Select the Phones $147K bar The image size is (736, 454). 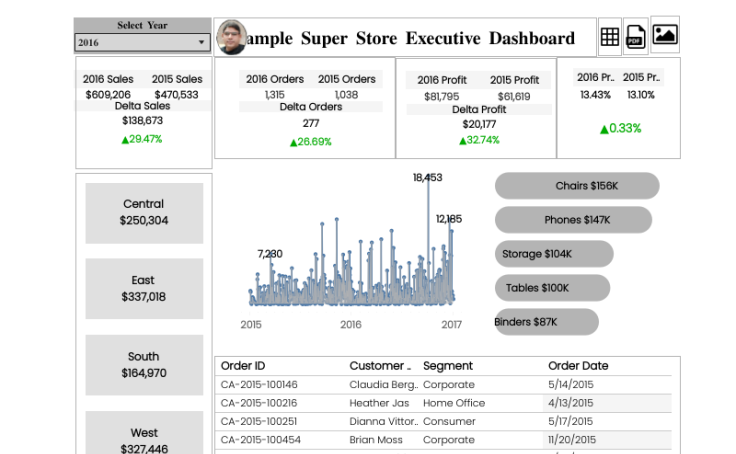tap(573, 220)
